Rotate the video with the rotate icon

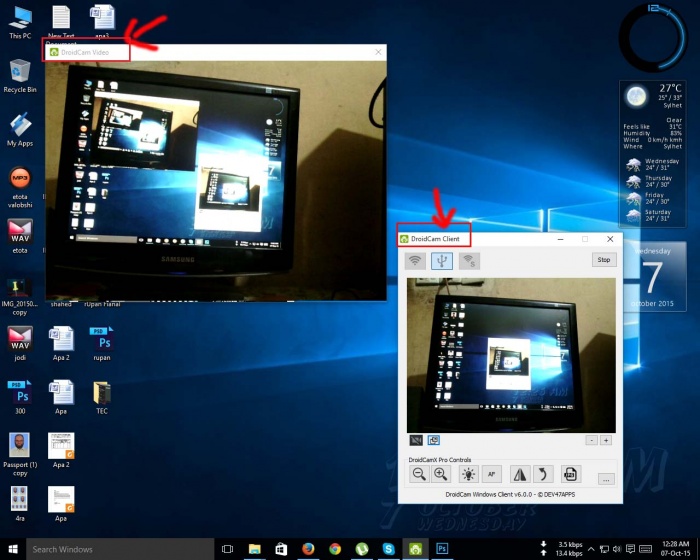click(x=543, y=474)
